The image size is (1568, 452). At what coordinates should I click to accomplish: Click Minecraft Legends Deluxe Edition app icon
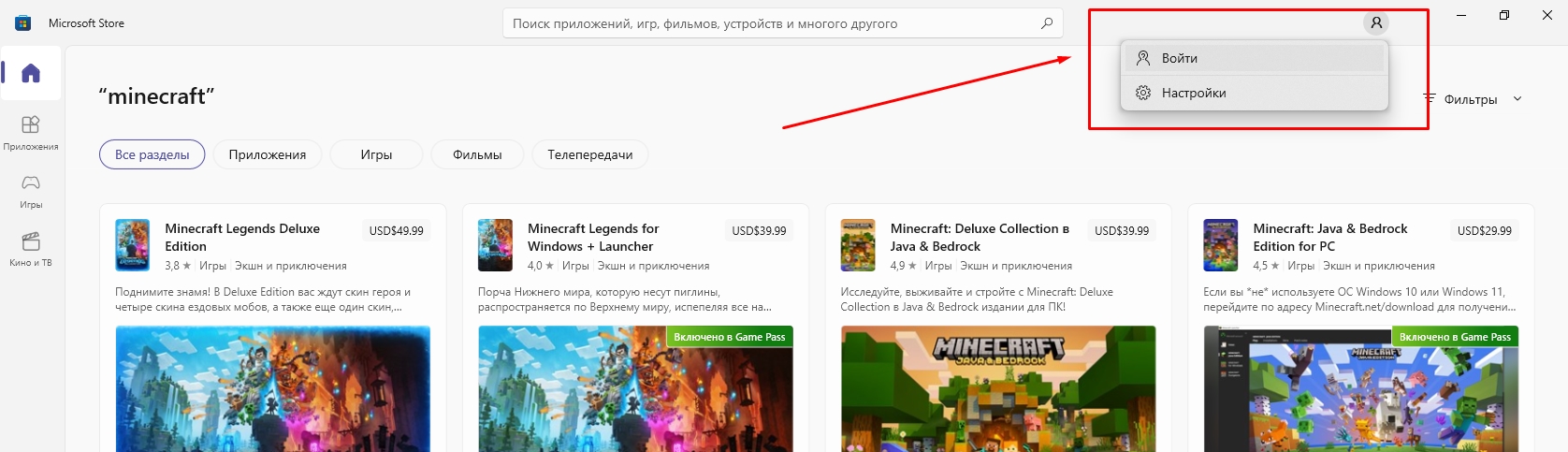point(132,245)
